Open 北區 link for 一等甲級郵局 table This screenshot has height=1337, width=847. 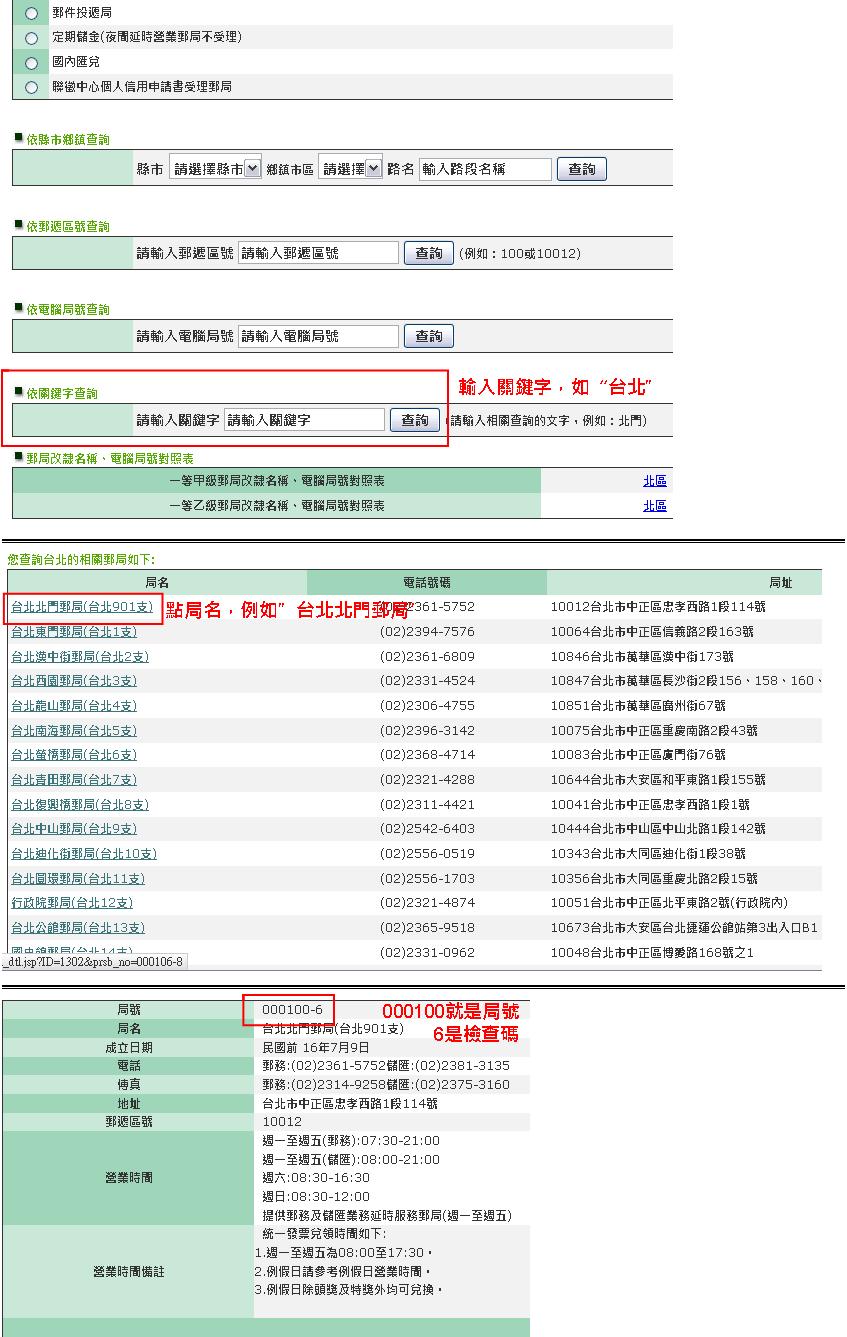pyautogui.click(x=655, y=481)
